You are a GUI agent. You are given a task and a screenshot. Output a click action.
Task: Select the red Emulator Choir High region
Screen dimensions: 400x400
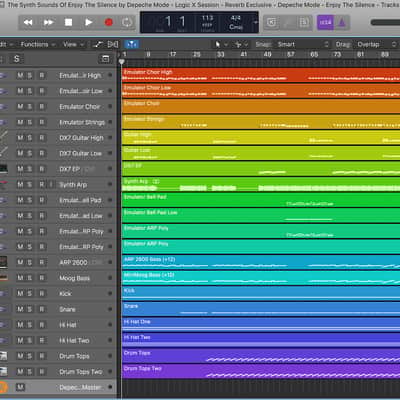(x=261, y=75)
